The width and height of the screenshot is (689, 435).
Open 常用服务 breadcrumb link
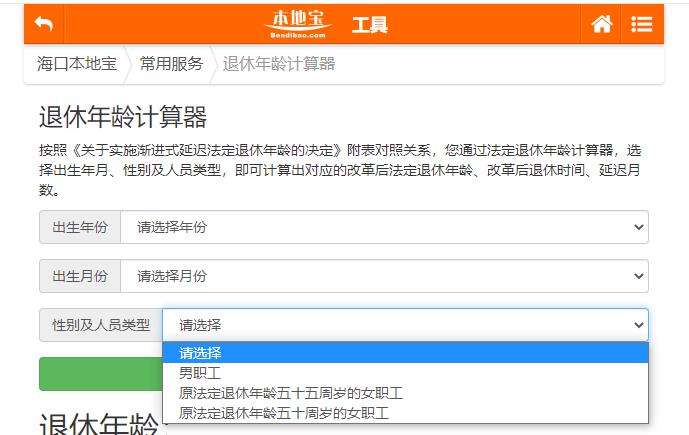[x=171, y=64]
